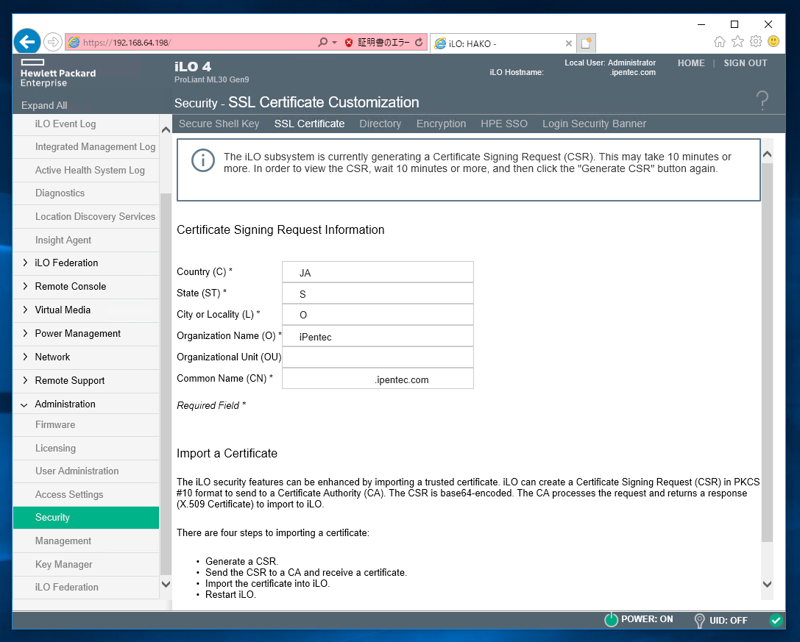This screenshot has width=800, height=642.
Task: Click the browser address bar URL
Action: (x=127, y=42)
